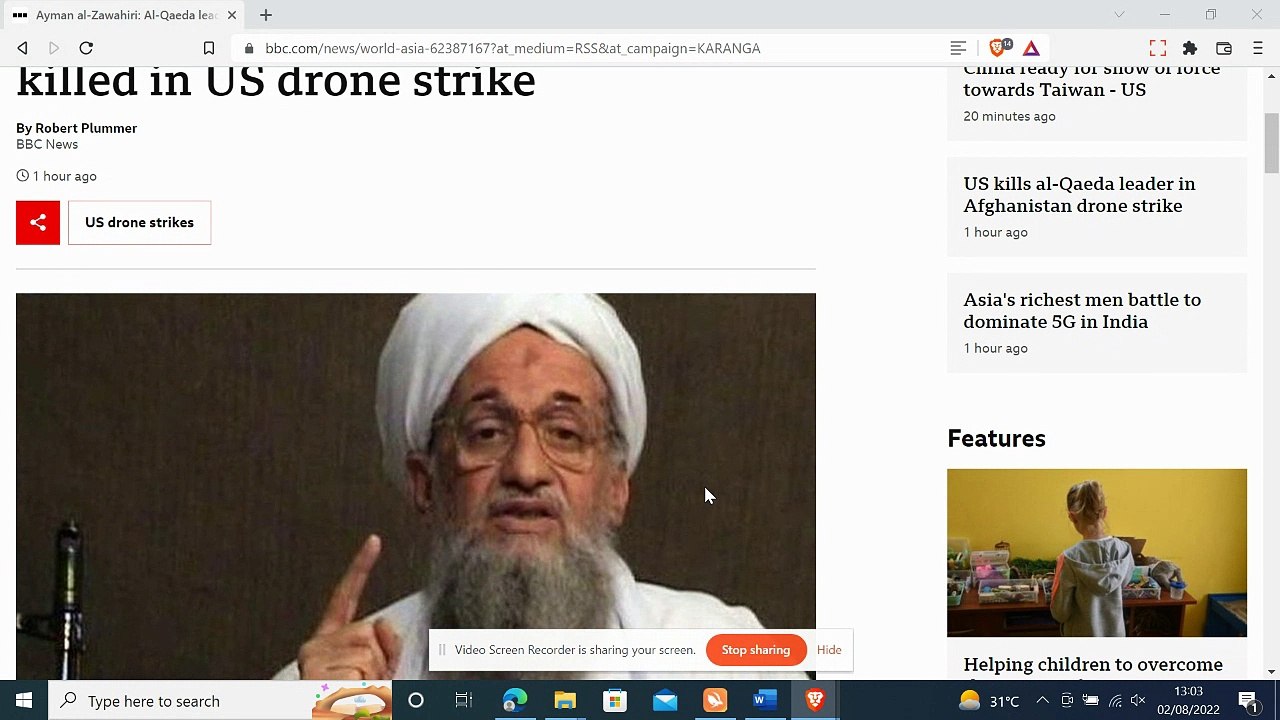Click the Meet Now camera tray icon

(x=1067, y=701)
